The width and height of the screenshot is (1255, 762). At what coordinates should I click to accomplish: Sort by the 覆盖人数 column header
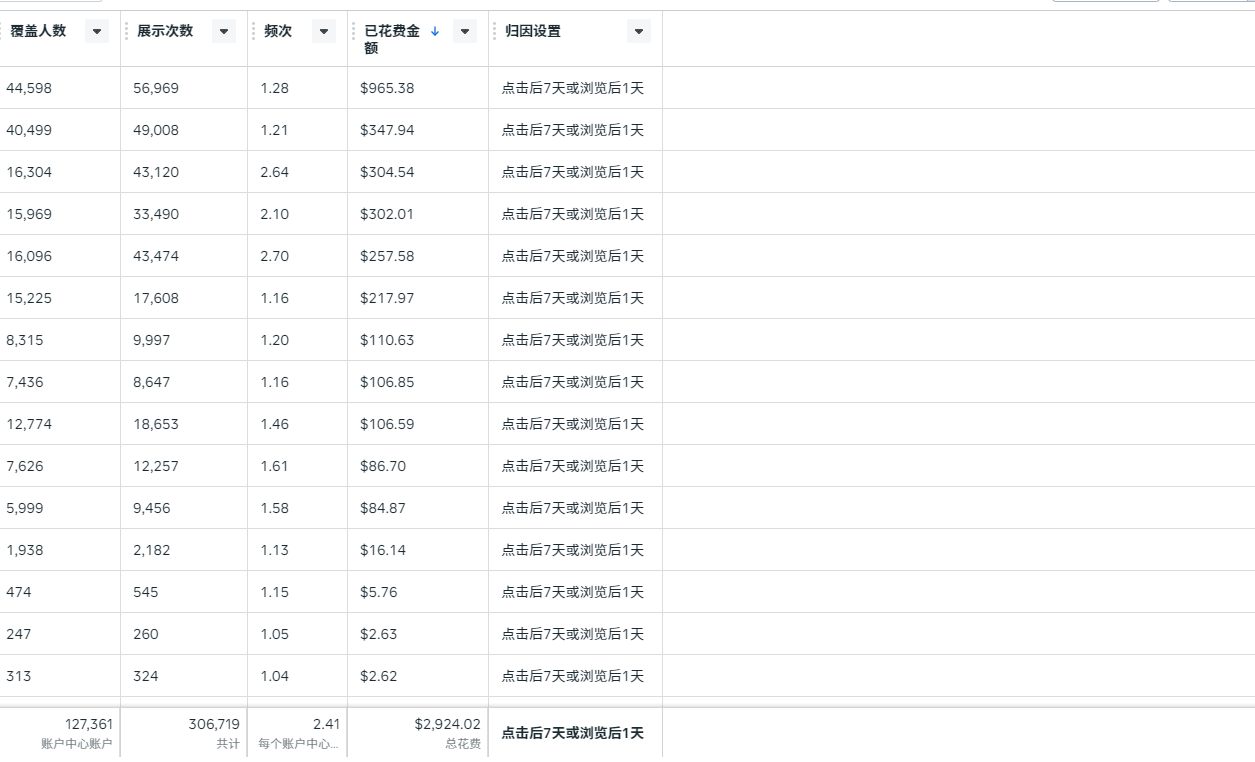(38, 31)
